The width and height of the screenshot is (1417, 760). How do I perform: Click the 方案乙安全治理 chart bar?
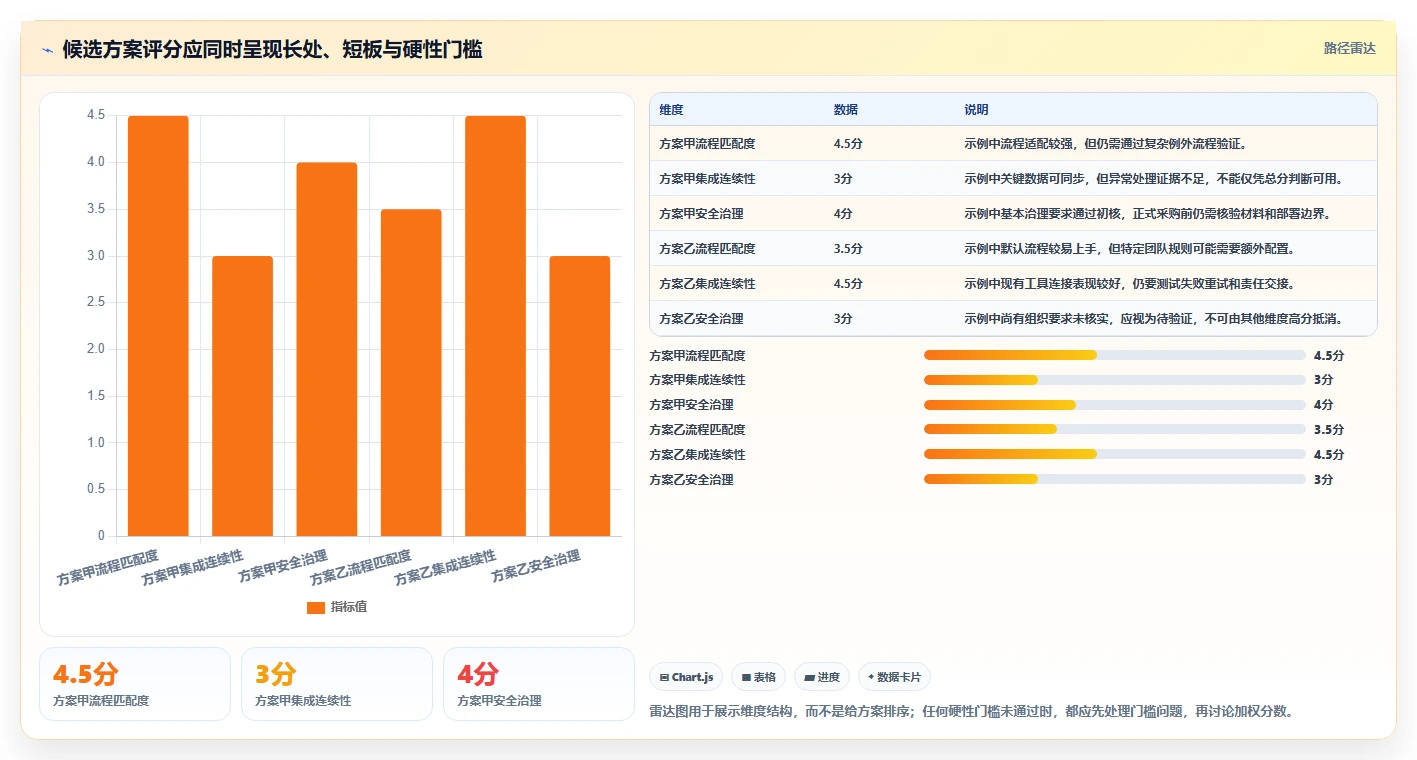click(x=580, y=396)
